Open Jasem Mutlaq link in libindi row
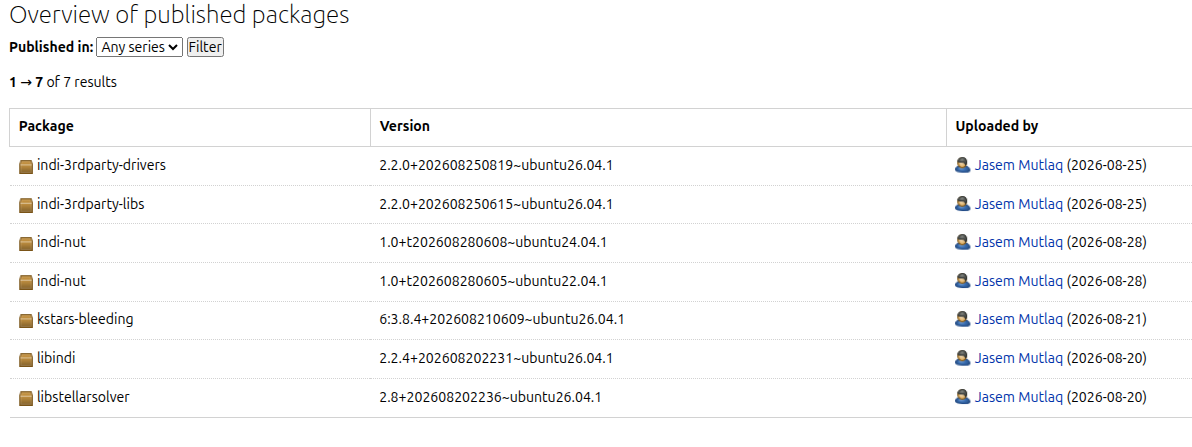Screen dimensions: 1192x447 (x=1019, y=358)
